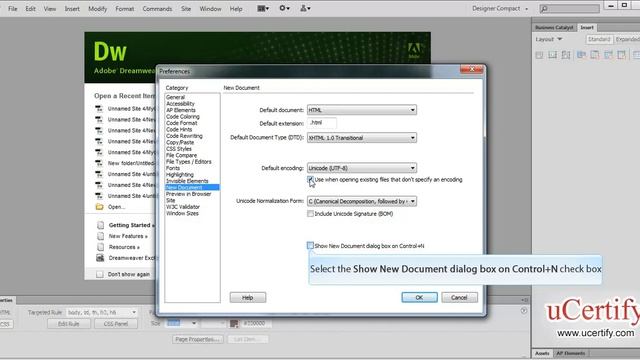Click the Default extension input field
Image resolution: width=640 pixels, height=360 pixels.
point(322,123)
